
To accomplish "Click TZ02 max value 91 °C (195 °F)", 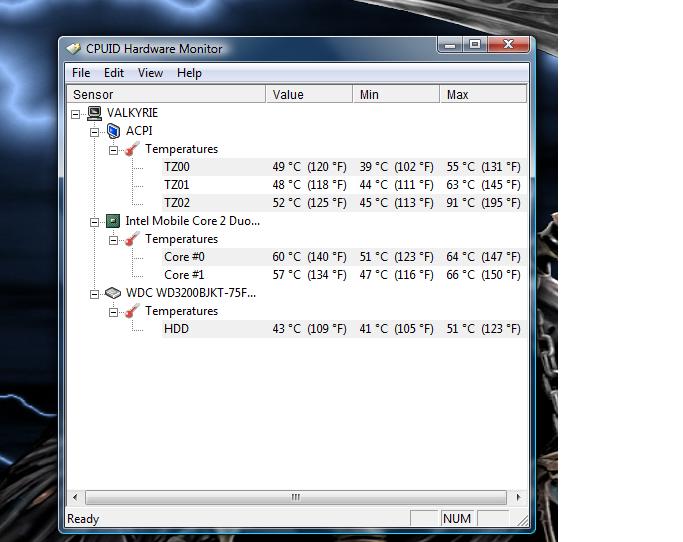I will click(483, 203).
